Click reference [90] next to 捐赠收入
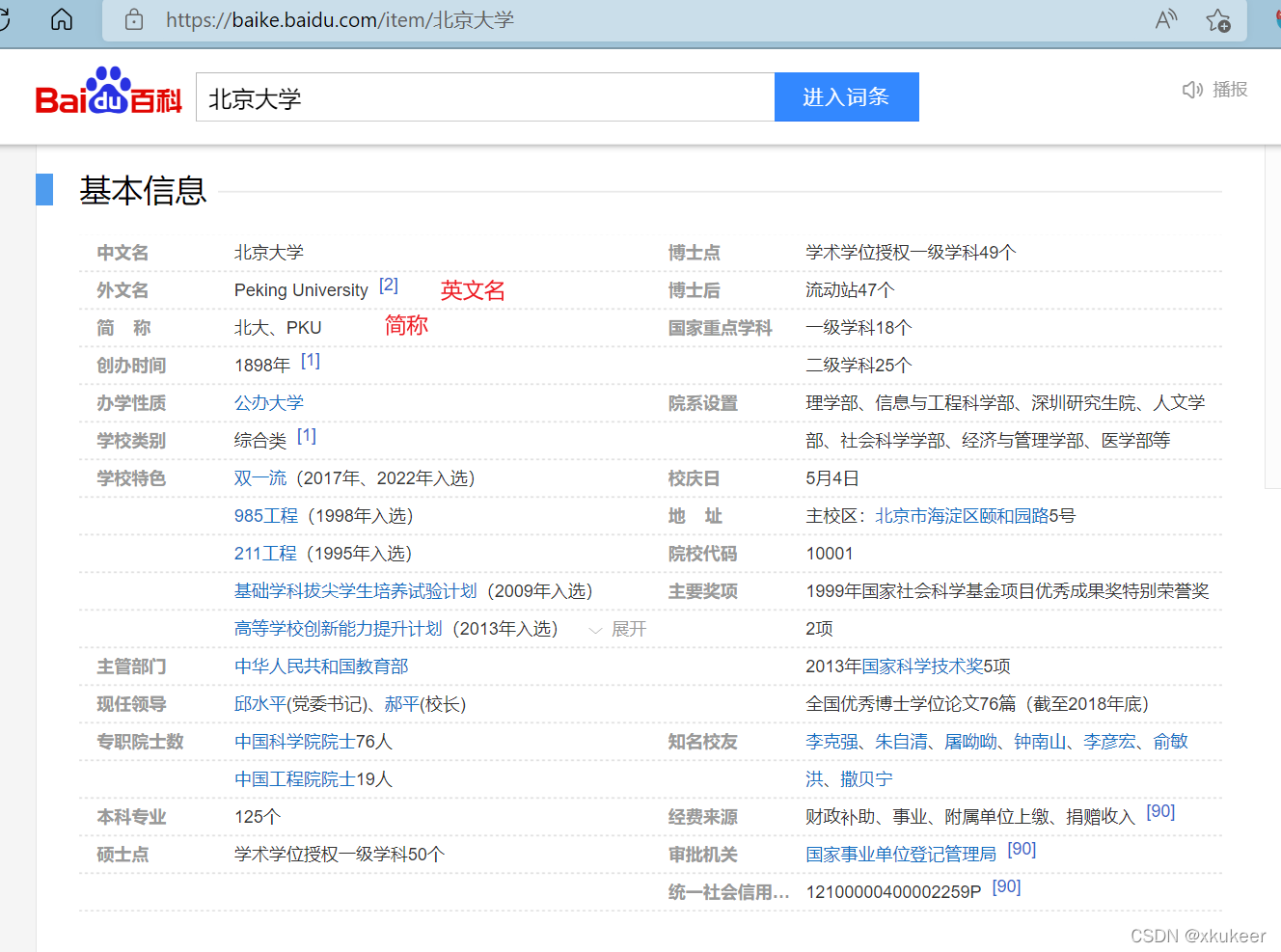This screenshot has width=1281, height=952. click(1160, 812)
